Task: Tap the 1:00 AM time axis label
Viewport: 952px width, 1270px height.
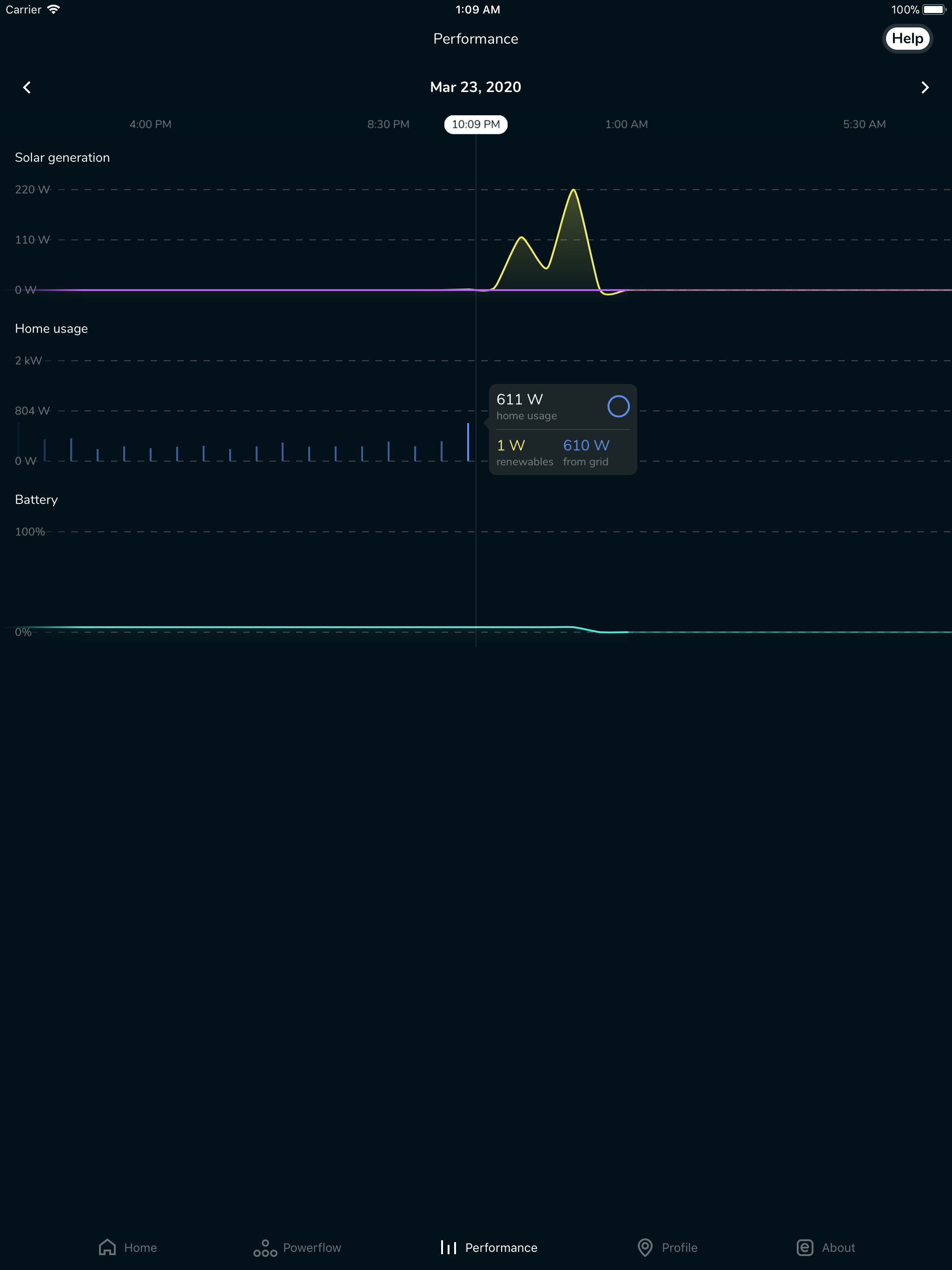Action: [x=626, y=124]
